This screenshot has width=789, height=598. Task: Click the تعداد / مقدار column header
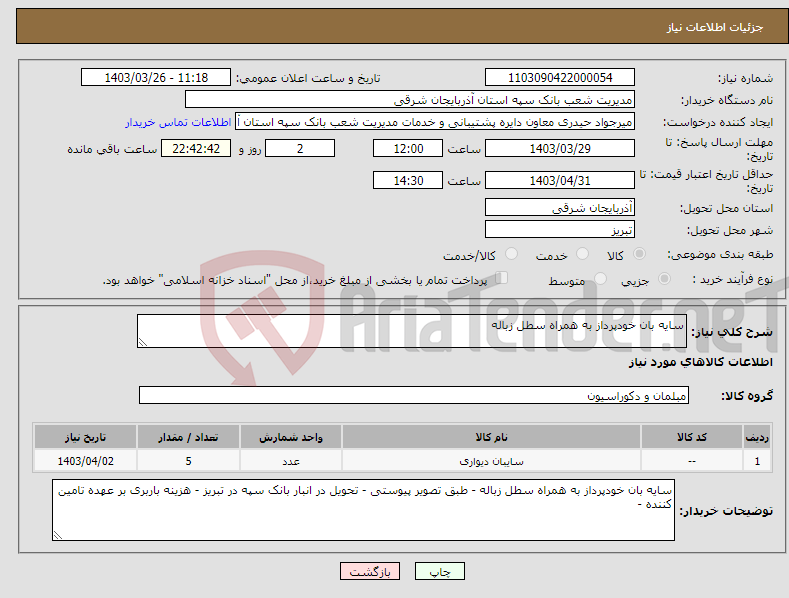[x=188, y=437]
